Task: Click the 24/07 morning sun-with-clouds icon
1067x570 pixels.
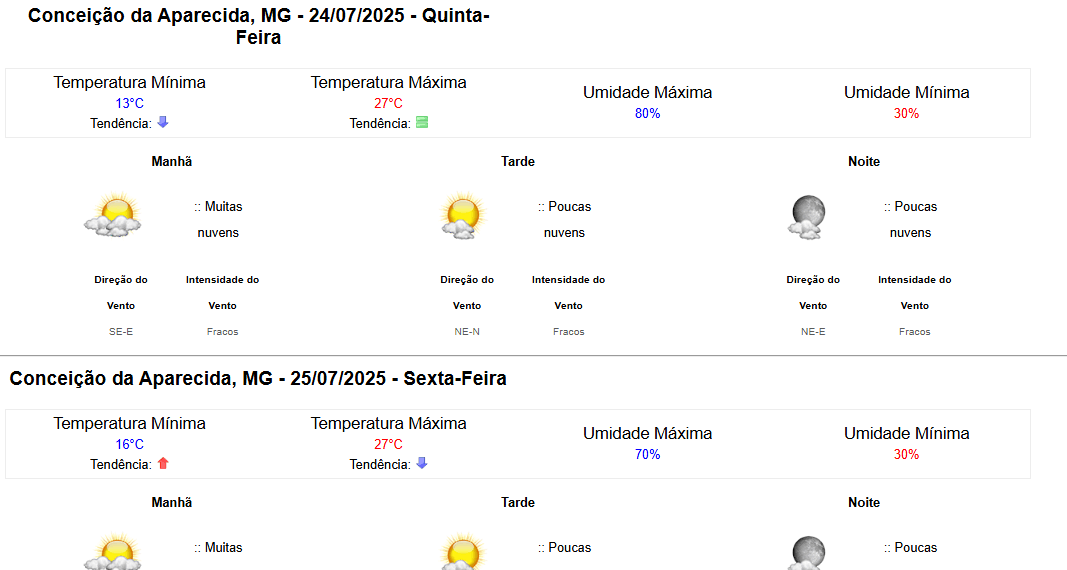Action: 113,215
